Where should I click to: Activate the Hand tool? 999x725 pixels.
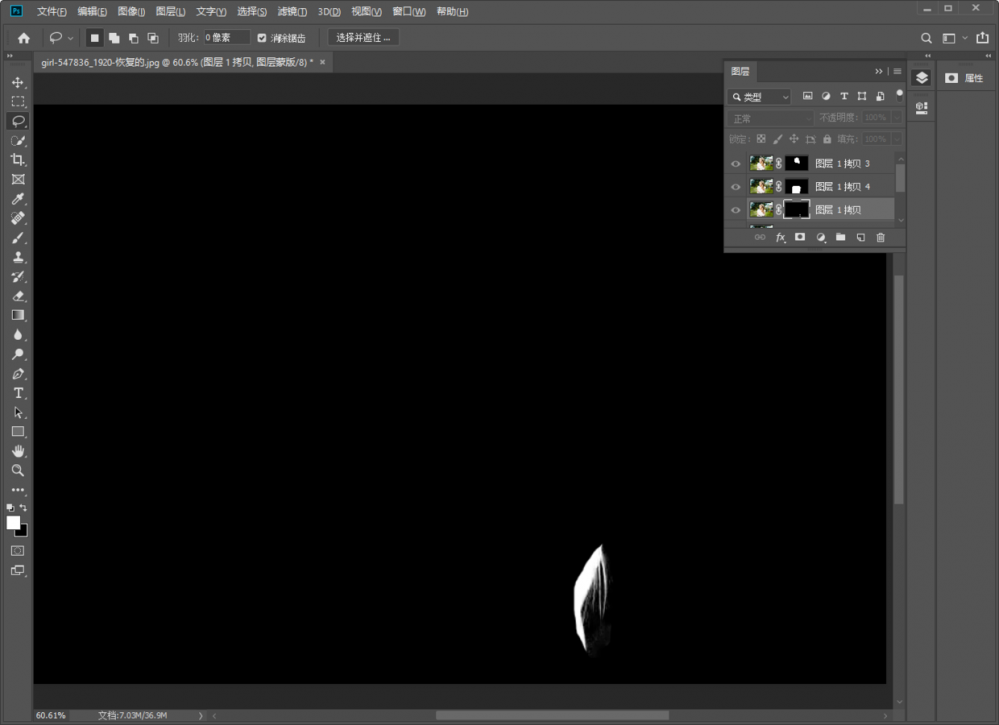(x=18, y=451)
